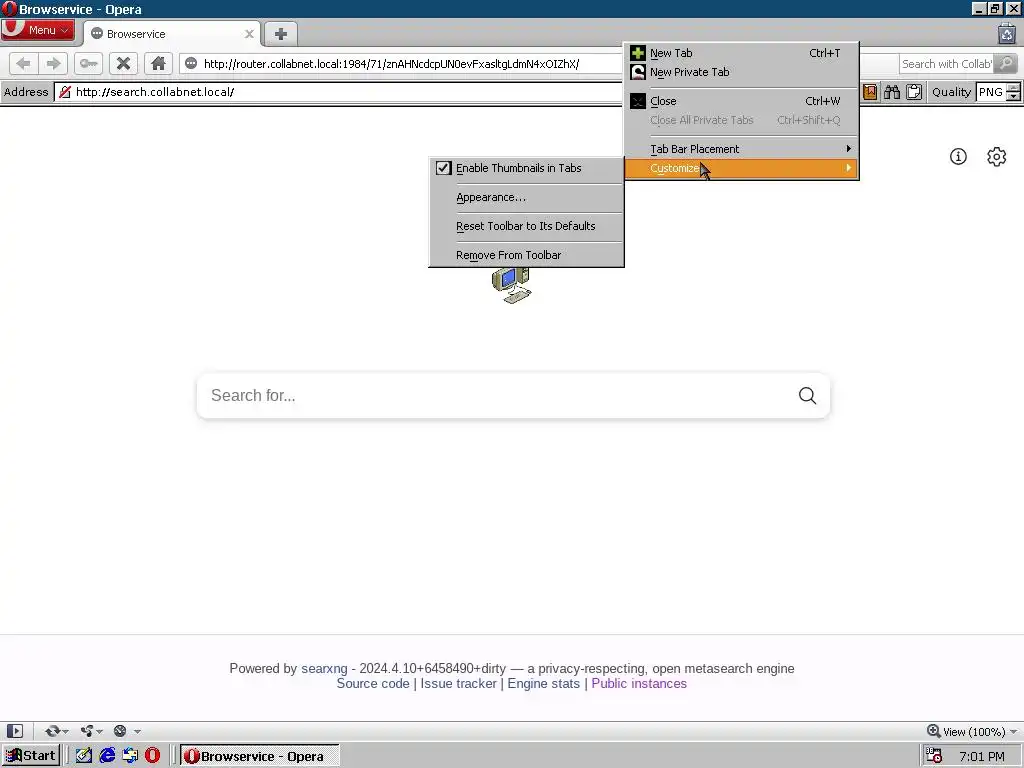This screenshot has width=1024, height=768.
Task: Open the searxng link
Action: click(x=324, y=669)
